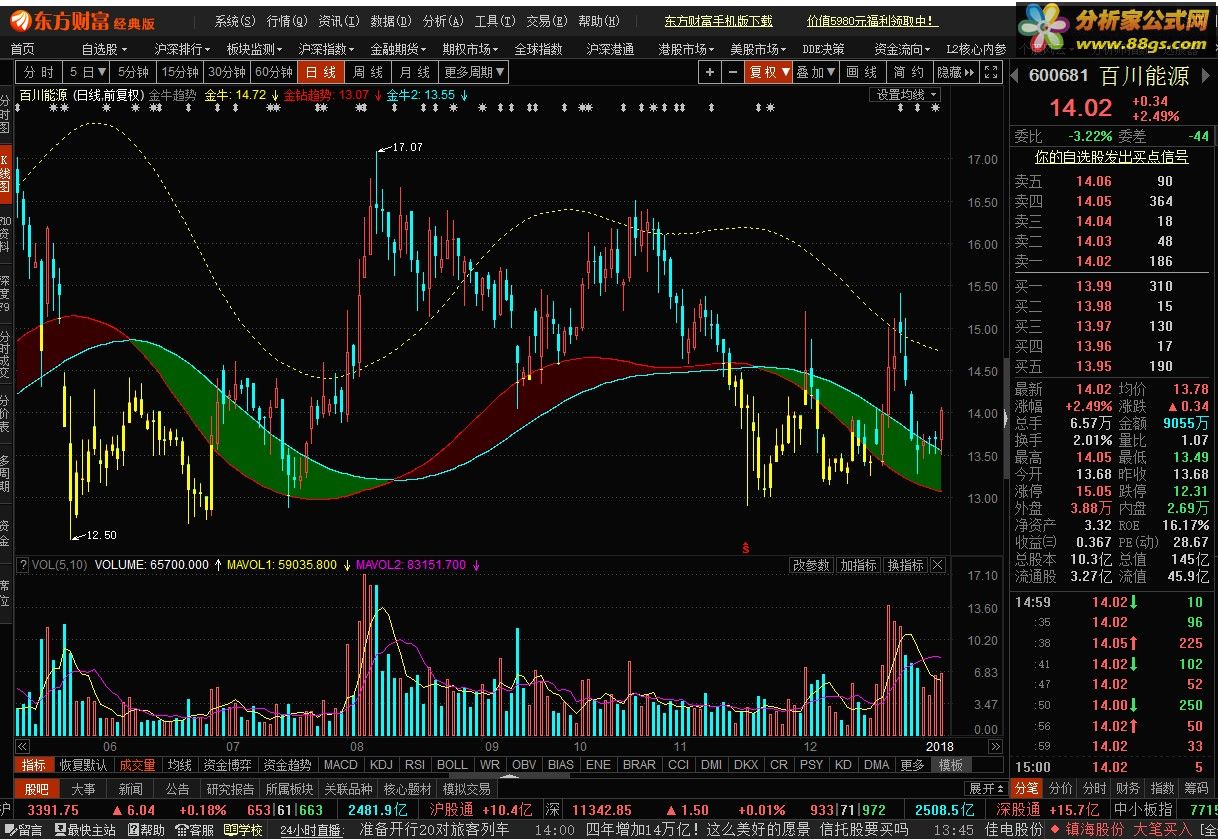1218x839 pixels.
Task: Click the ">>" arrow to scroll the chart forward
Action: 995,746
